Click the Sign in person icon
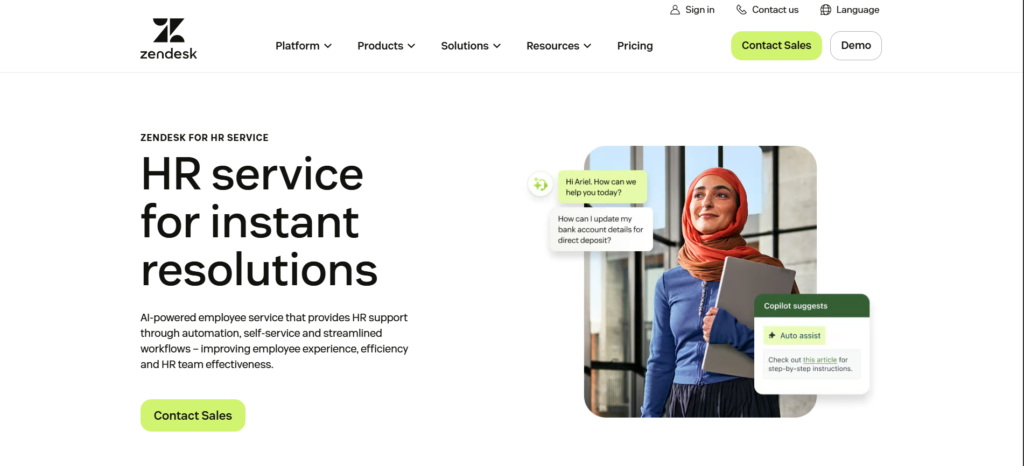This screenshot has width=1024, height=466. 675,10
